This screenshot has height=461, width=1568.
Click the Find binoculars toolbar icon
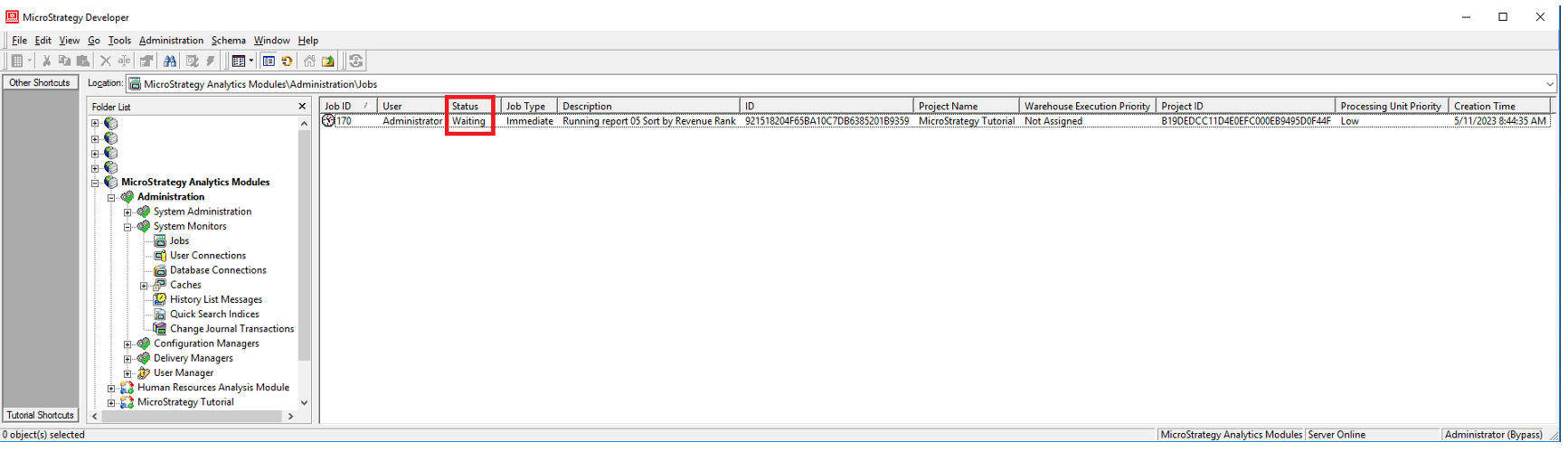point(169,61)
